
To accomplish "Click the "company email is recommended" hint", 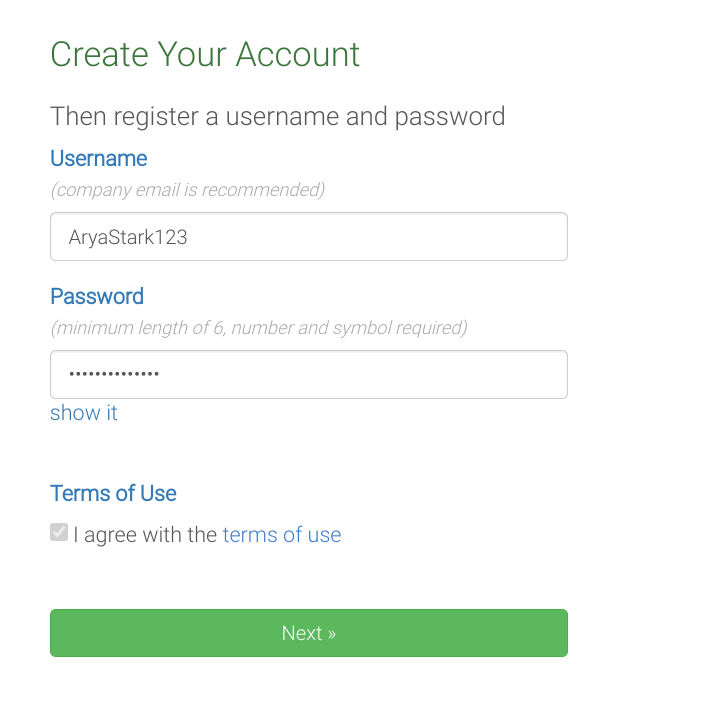I will 188,190.
